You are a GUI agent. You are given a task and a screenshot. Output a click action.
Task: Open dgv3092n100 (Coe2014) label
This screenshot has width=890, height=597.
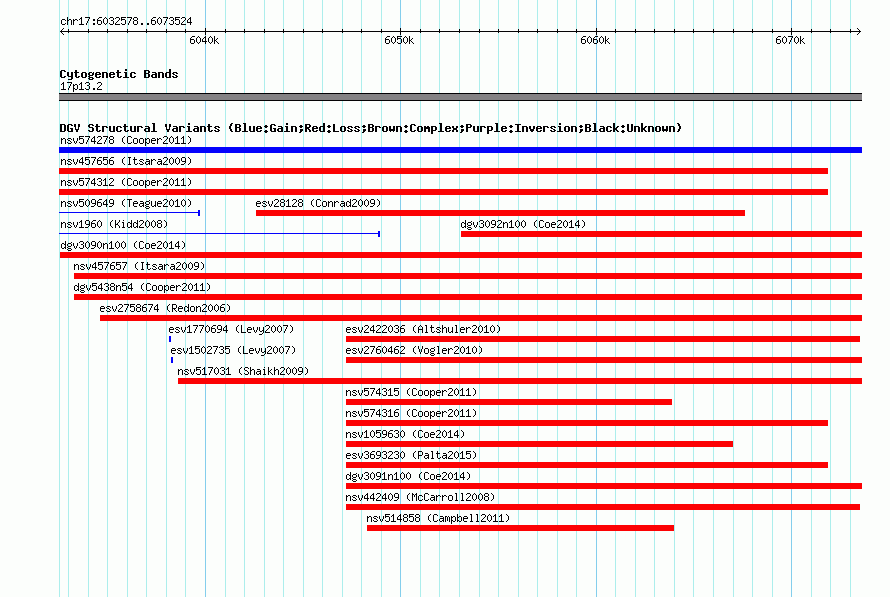point(523,224)
